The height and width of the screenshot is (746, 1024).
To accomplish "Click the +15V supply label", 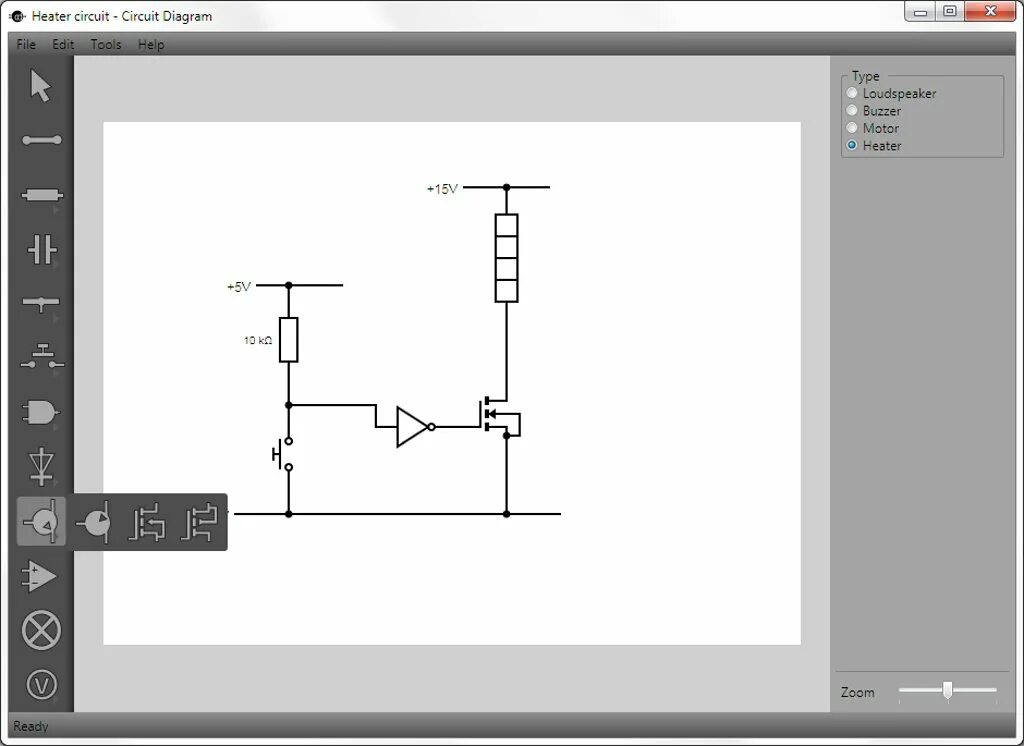I will (442, 189).
